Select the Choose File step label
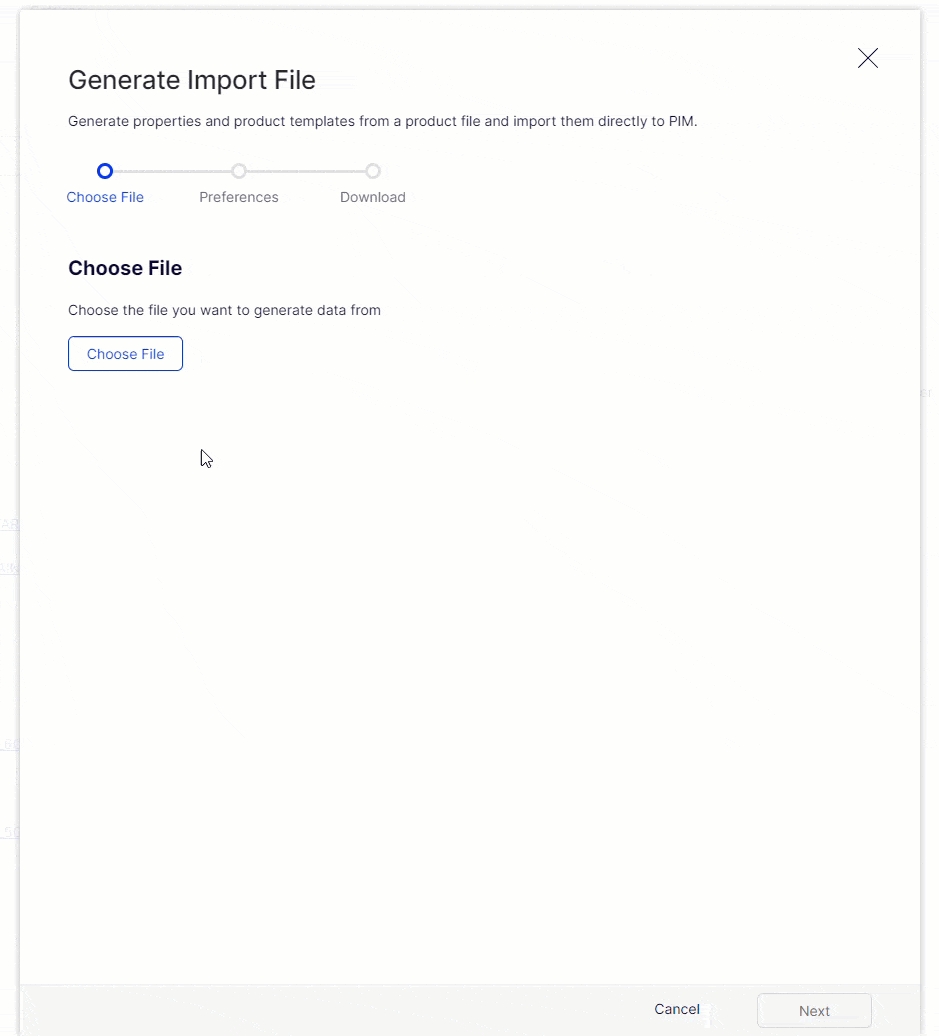The width and height of the screenshot is (939, 1036). (x=105, y=197)
